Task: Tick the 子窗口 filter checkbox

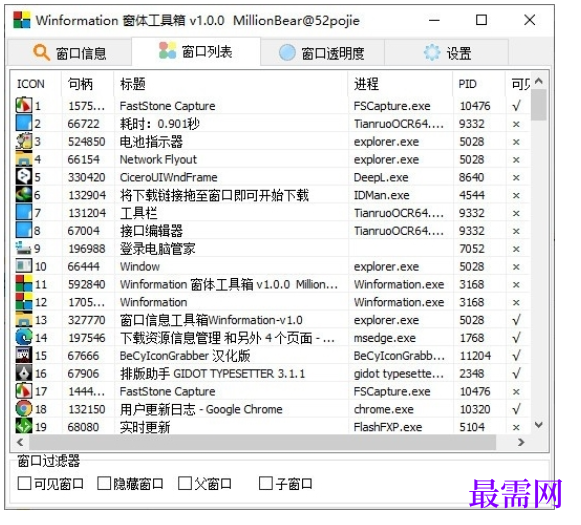Action: (266, 483)
